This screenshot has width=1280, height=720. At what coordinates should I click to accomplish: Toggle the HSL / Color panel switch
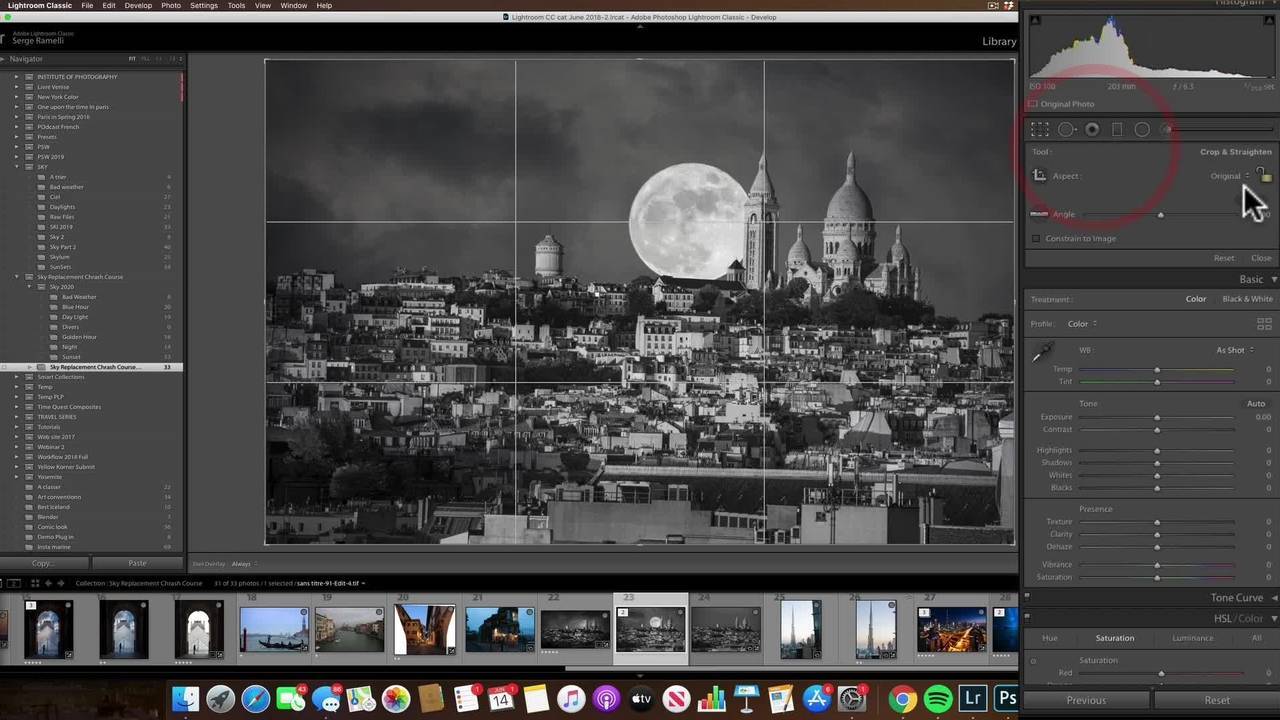click(x=1027, y=619)
